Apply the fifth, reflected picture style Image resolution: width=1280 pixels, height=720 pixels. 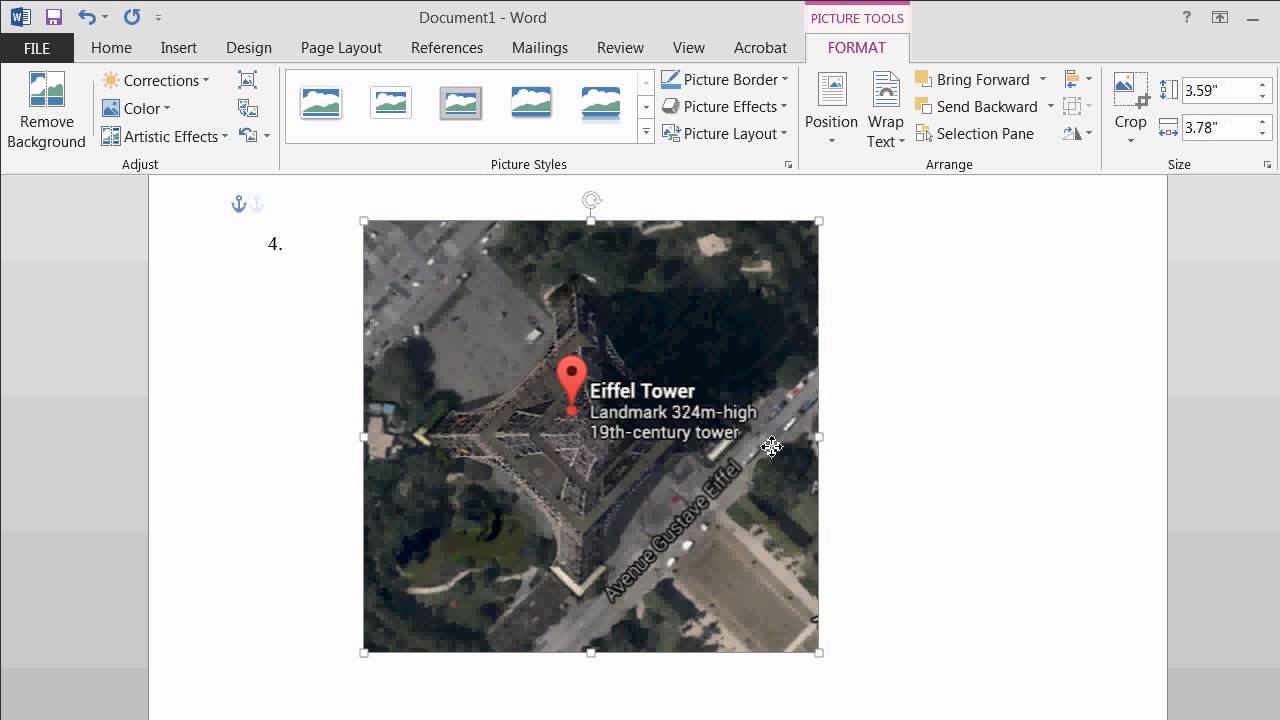[x=601, y=103]
